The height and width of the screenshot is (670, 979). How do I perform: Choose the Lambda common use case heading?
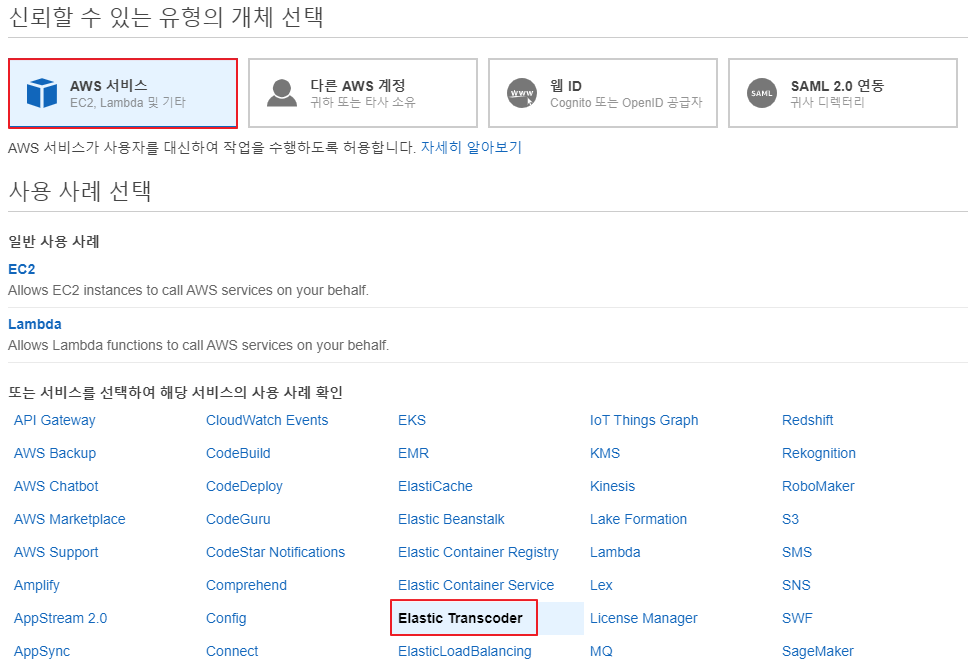35,324
